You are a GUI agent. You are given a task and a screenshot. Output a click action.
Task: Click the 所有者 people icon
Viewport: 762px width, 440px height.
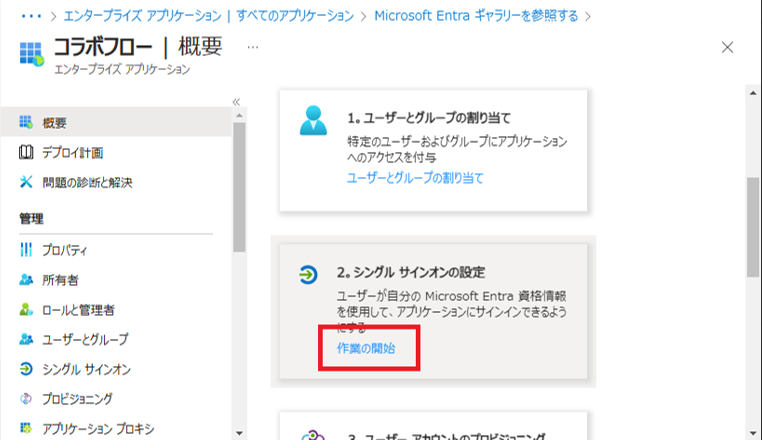tap(26, 280)
